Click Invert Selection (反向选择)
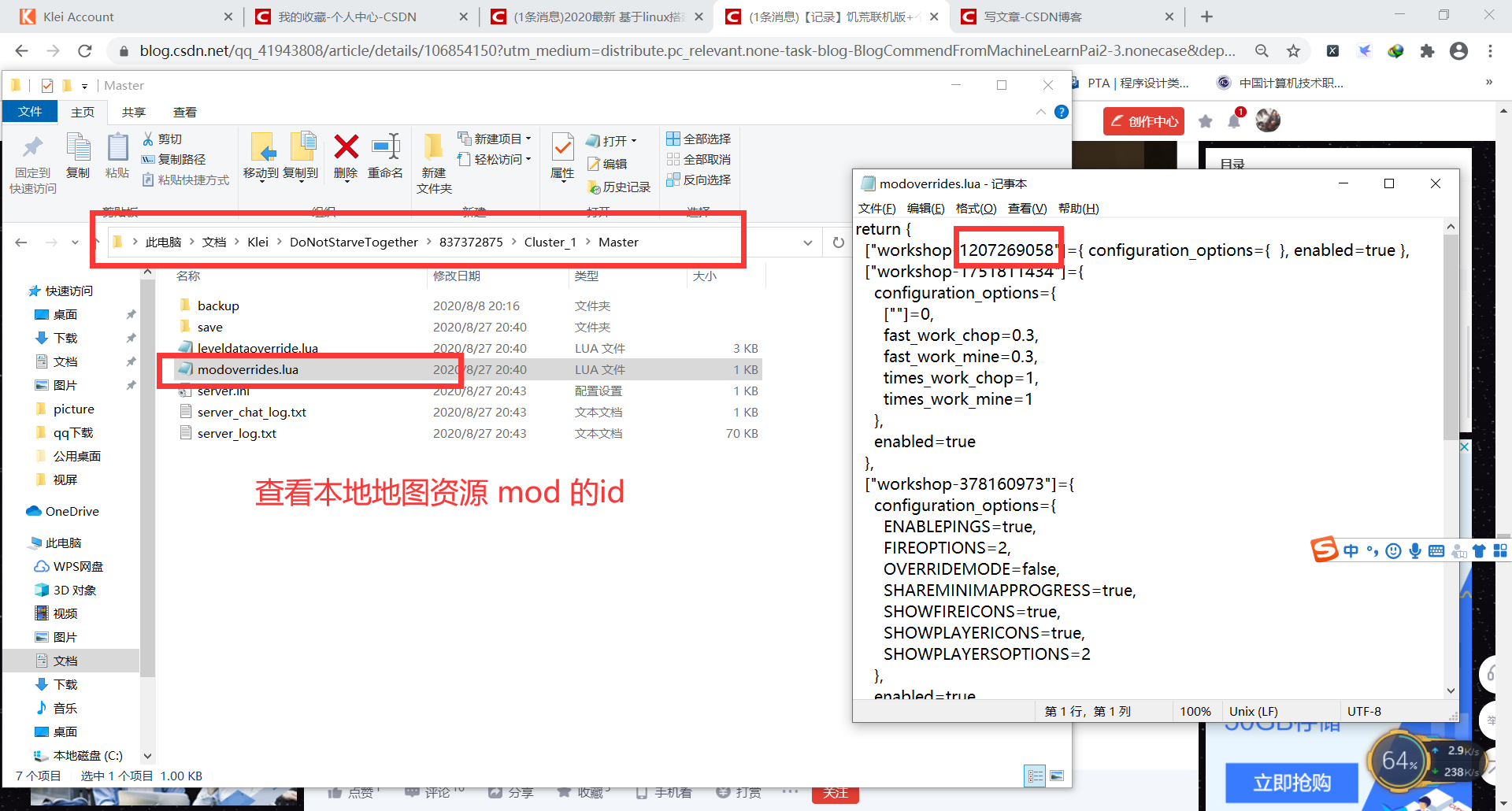1512x811 pixels. [x=699, y=180]
